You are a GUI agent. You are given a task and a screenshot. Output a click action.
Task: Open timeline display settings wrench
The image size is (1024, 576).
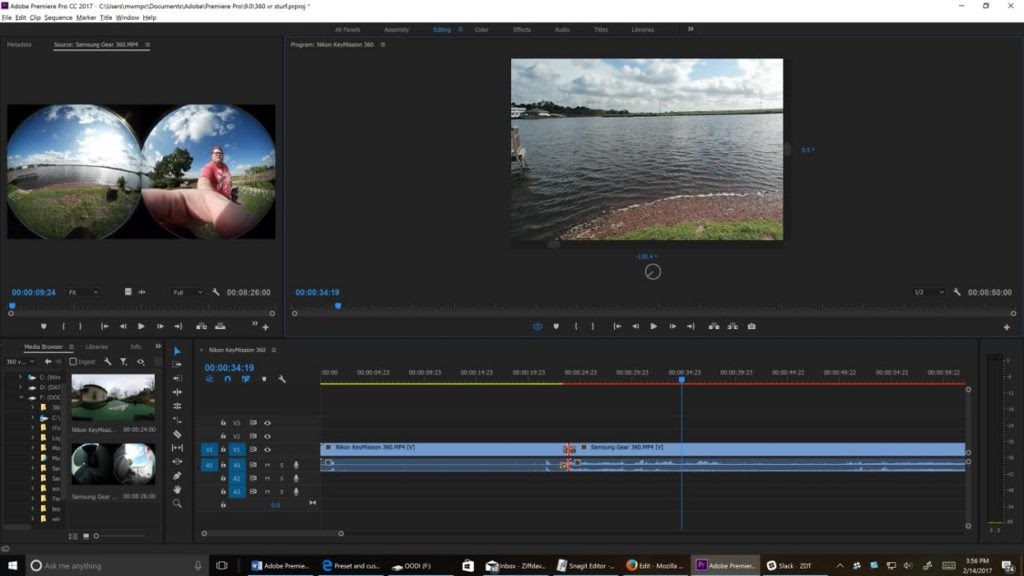[x=282, y=380]
